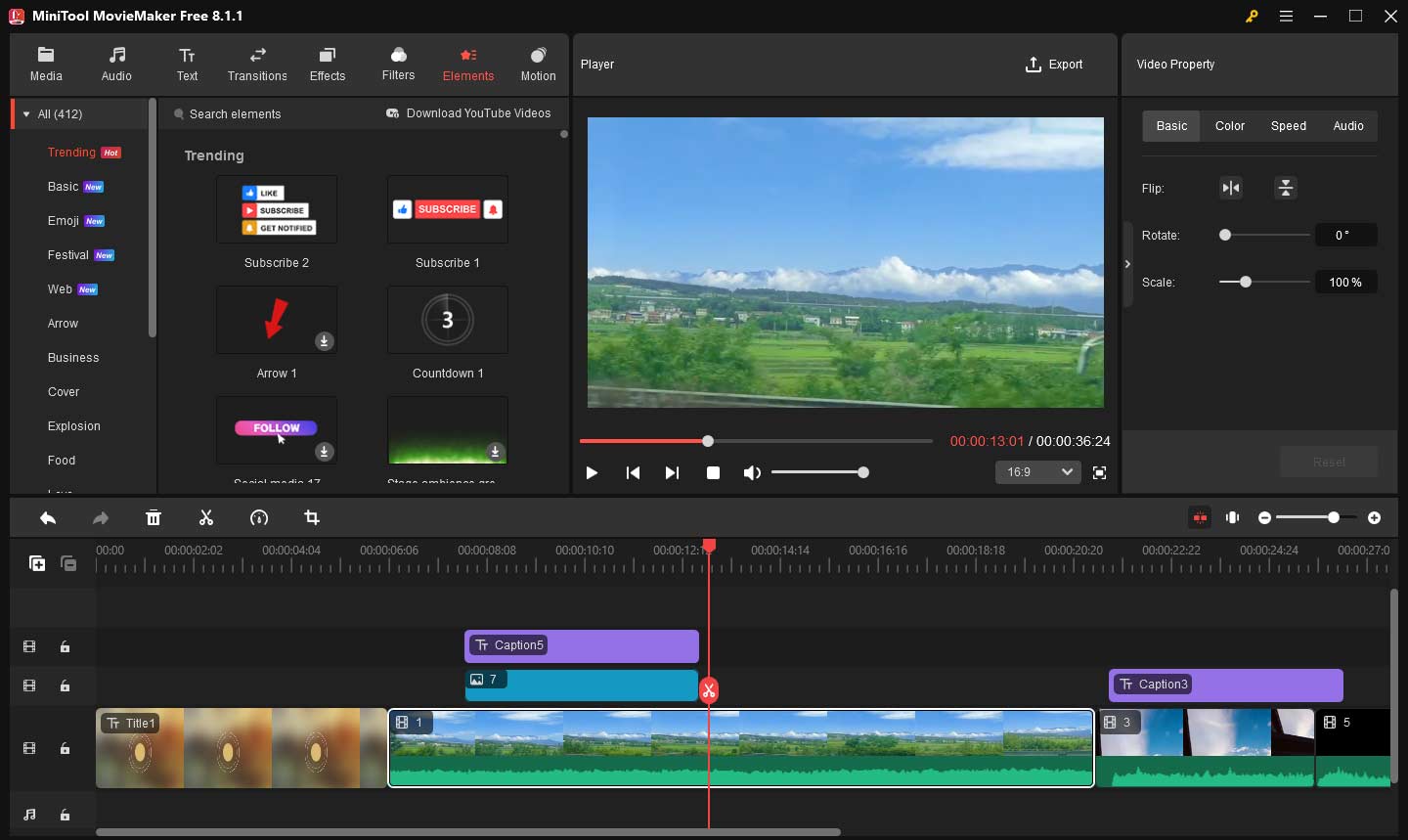Image resolution: width=1408 pixels, height=840 pixels.
Task: Click the Export button
Action: (1054, 65)
